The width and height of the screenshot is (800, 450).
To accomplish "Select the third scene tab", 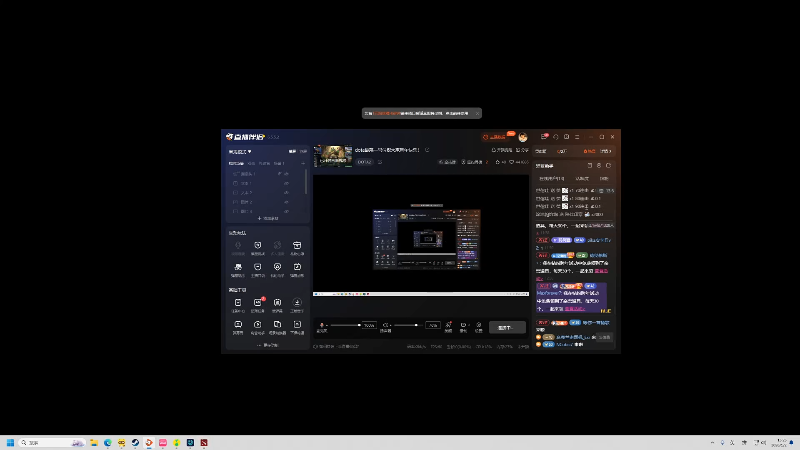I will point(264,164).
